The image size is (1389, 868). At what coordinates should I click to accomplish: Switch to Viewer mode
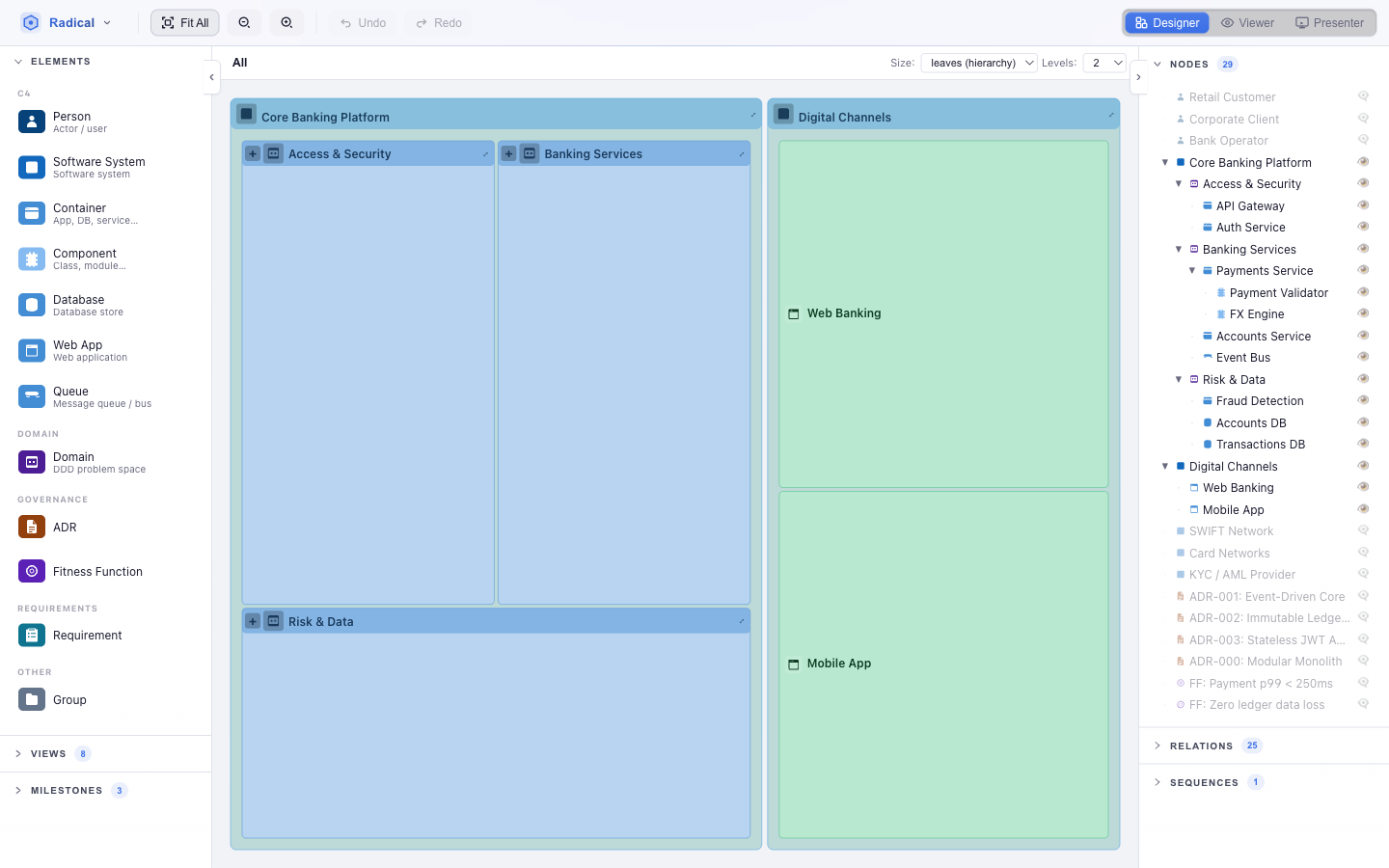pos(1247,23)
